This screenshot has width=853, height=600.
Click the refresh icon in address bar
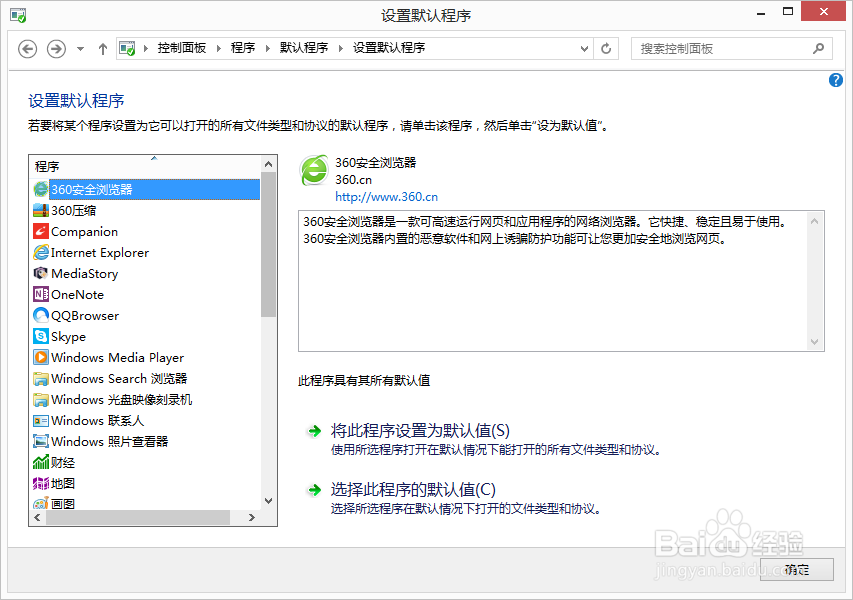click(x=606, y=48)
